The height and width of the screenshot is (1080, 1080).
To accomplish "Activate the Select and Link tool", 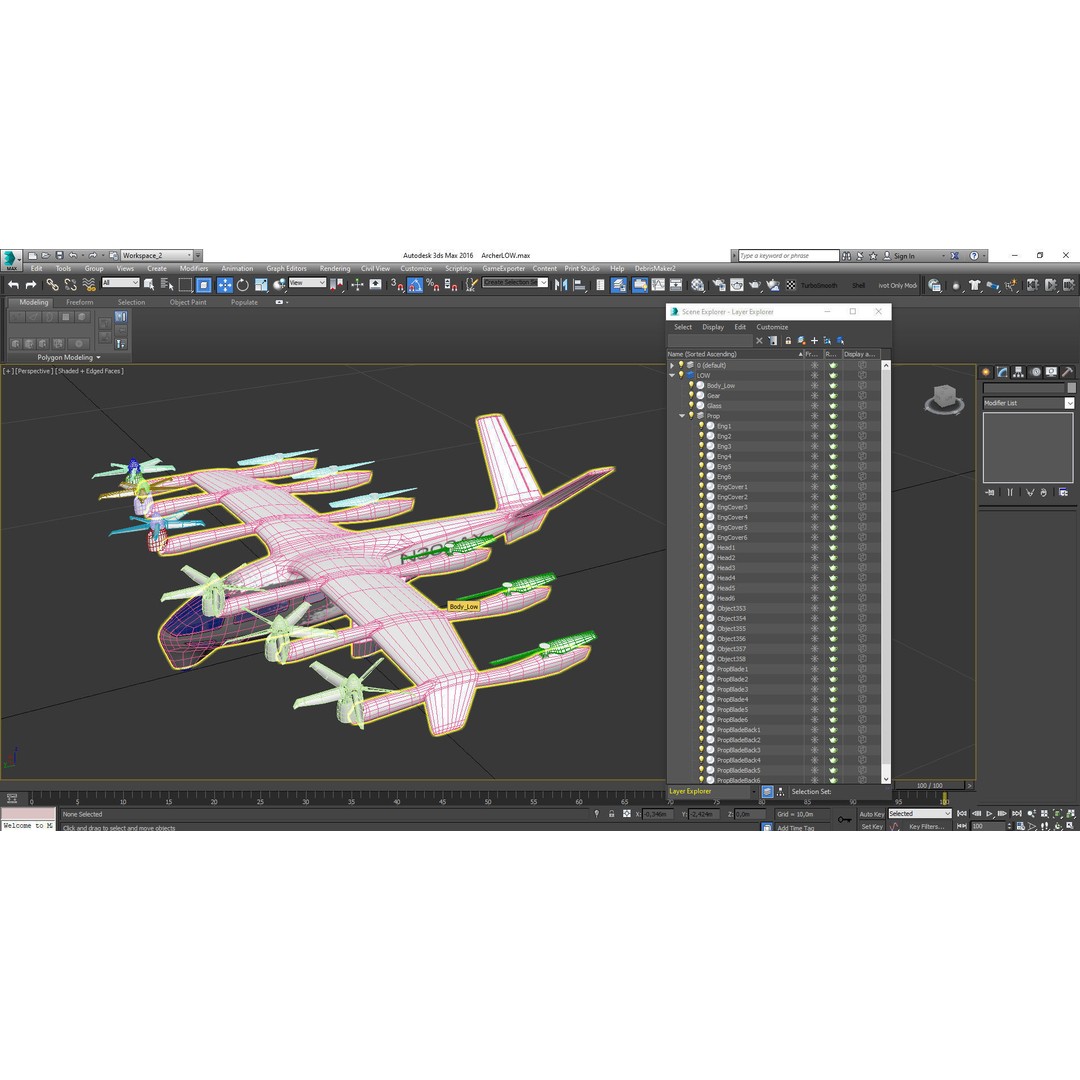I will pos(52,284).
